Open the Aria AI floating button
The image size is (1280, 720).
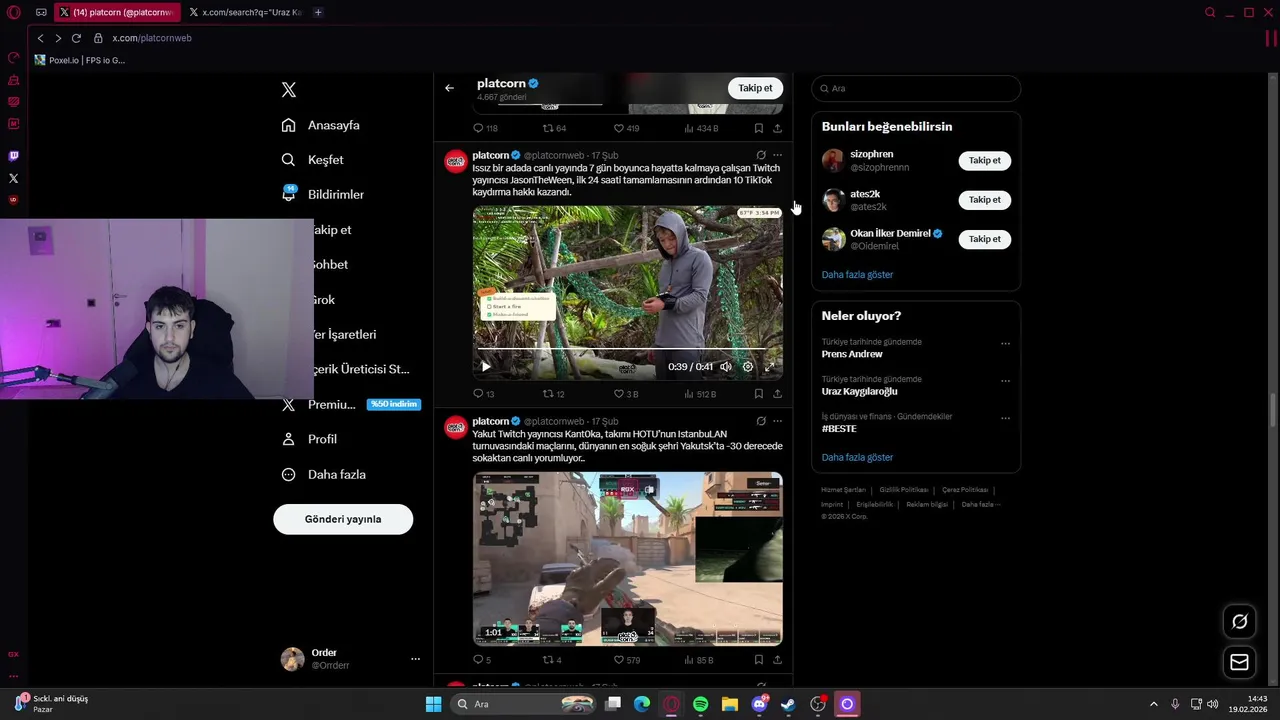[x=1239, y=621]
